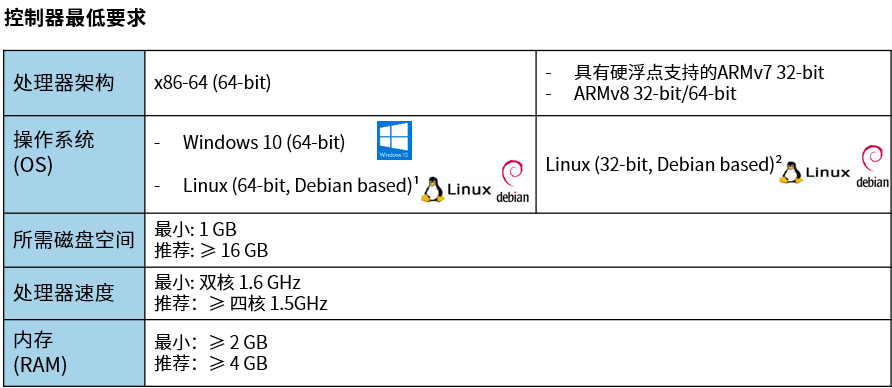This screenshot has height=388, width=892.
Task: Select the 处理器架构 row header cell
Action: click(x=75, y=83)
